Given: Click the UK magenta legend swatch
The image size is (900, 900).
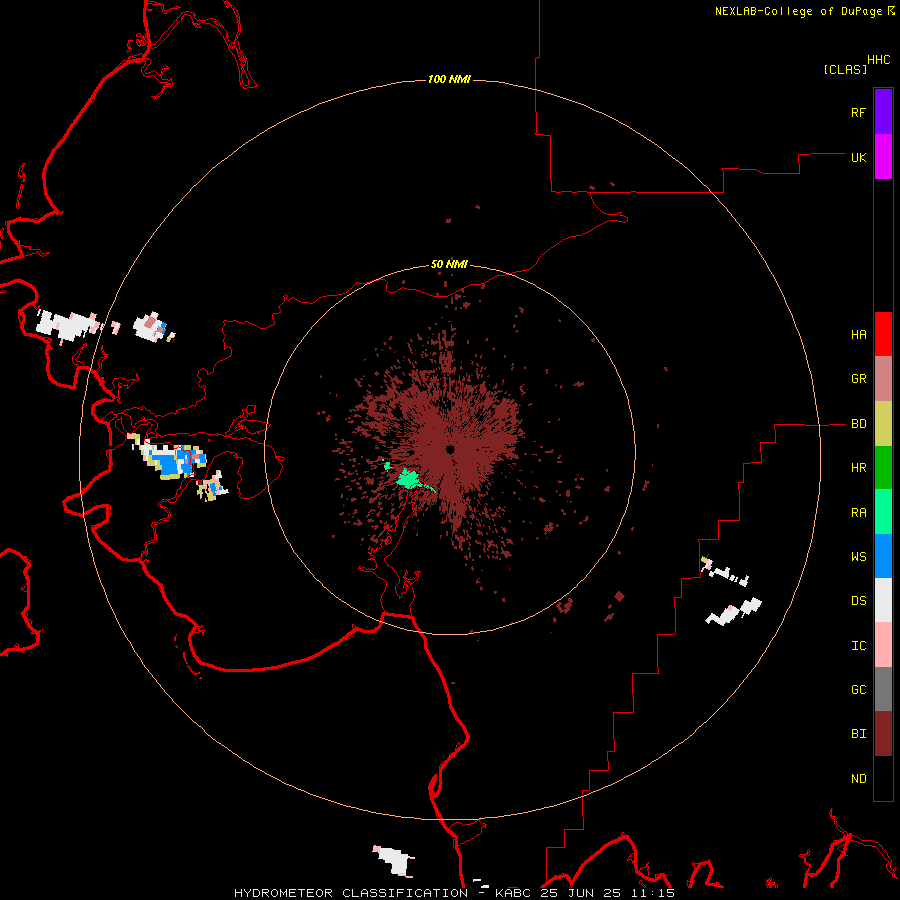Looking at the screenshot, I should [x=883, y=157].
